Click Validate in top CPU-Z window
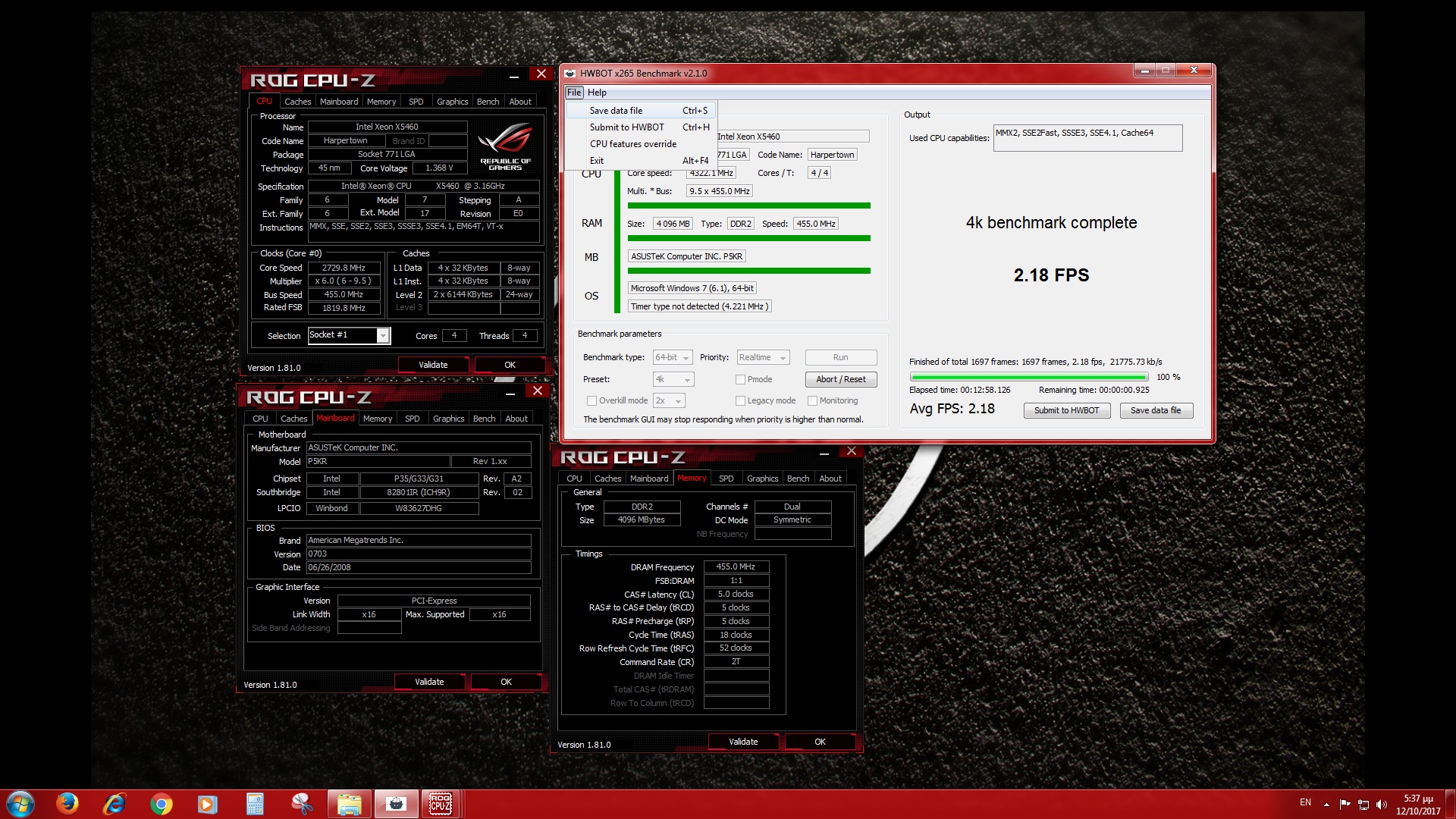Viewport: 1456px width, 819px height. (433, 365)
